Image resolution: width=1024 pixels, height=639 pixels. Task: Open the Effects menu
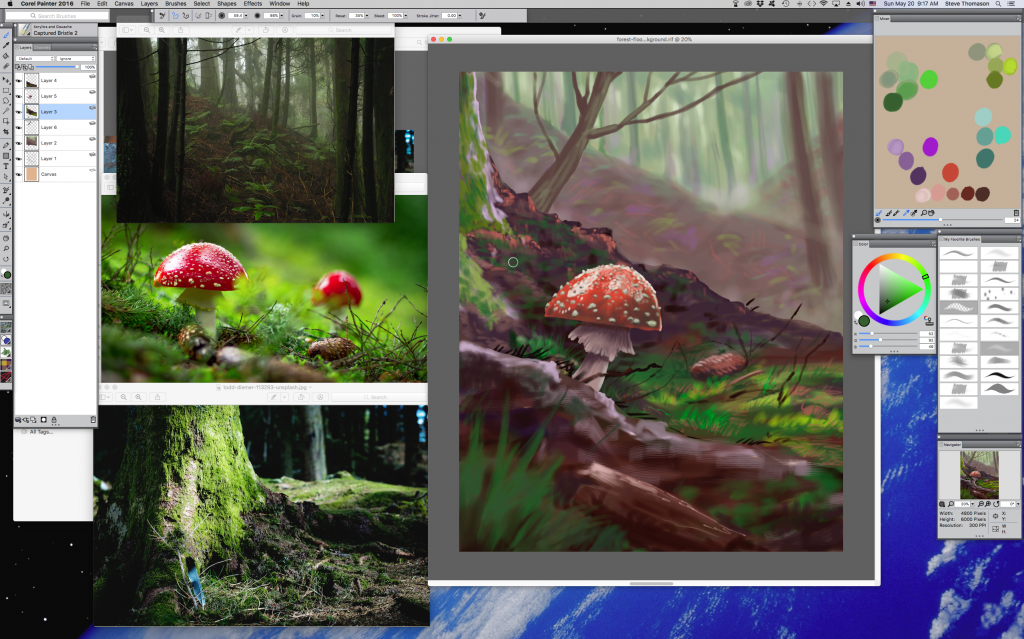click(253, 4)
